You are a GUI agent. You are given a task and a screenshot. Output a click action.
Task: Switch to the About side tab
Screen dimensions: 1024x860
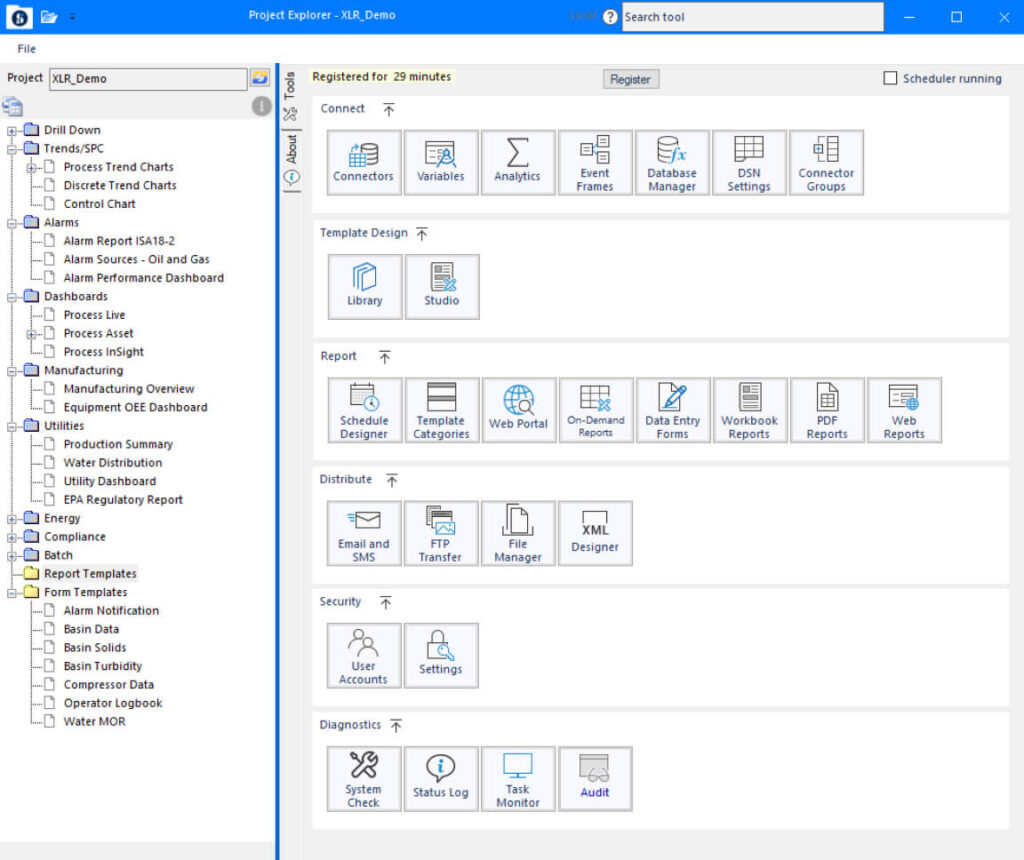point(291,150)
